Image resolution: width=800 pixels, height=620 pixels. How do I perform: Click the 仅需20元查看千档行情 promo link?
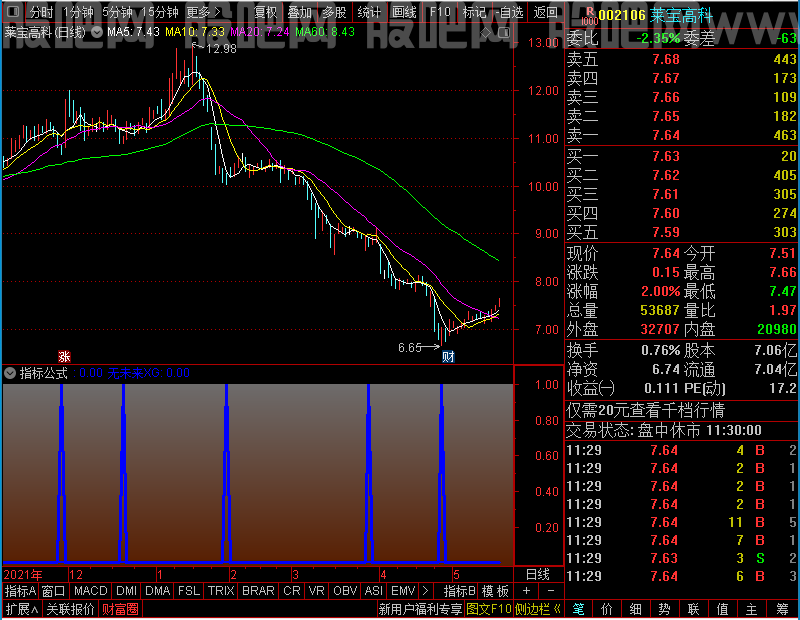click(x=645, y=410)
